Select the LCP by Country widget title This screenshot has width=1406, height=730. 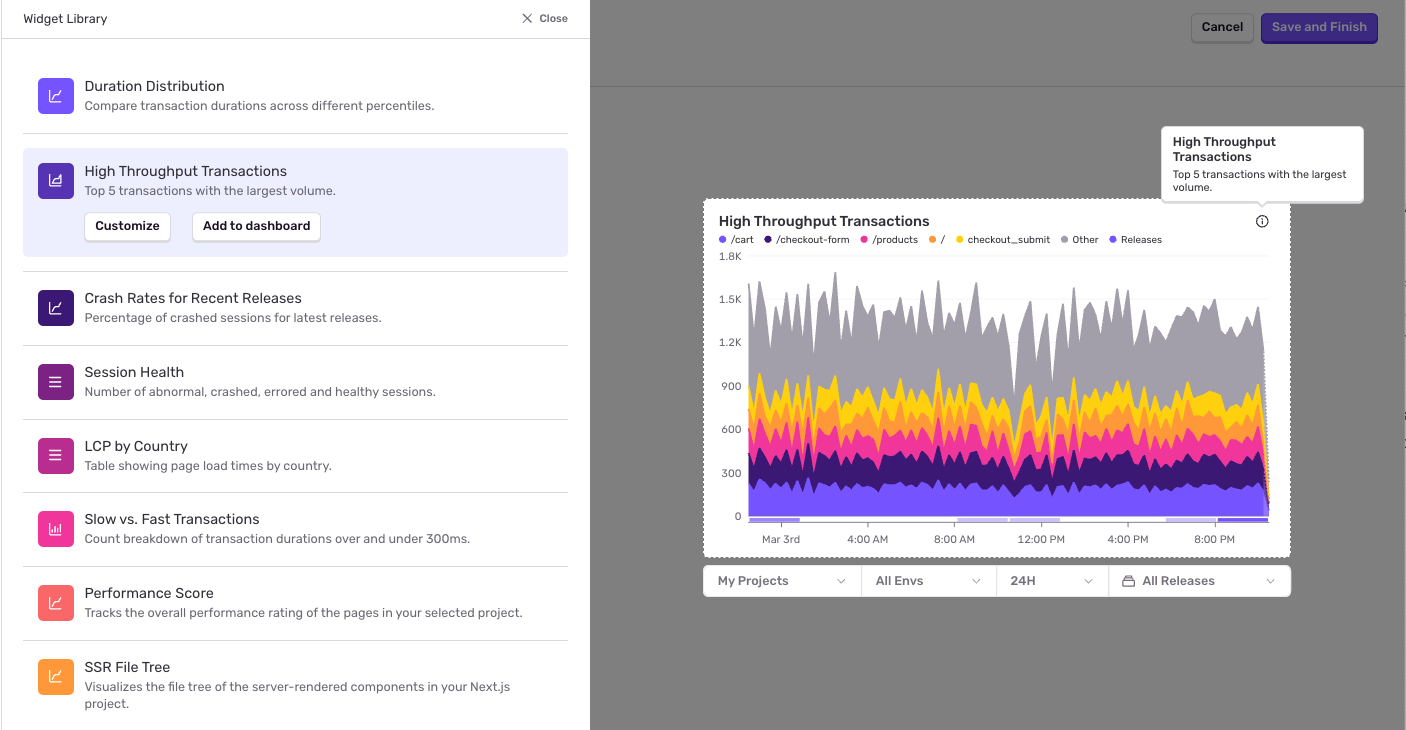pos(136,446)
